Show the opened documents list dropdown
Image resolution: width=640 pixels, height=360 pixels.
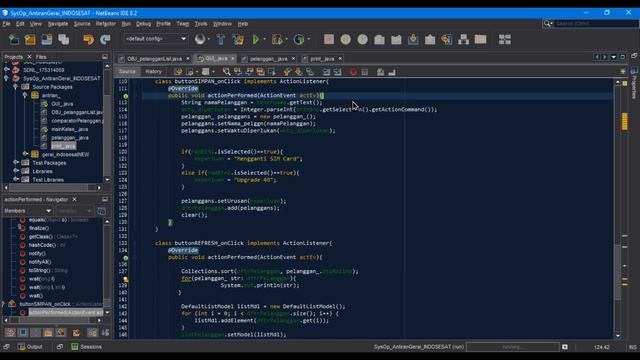point(613,57)
